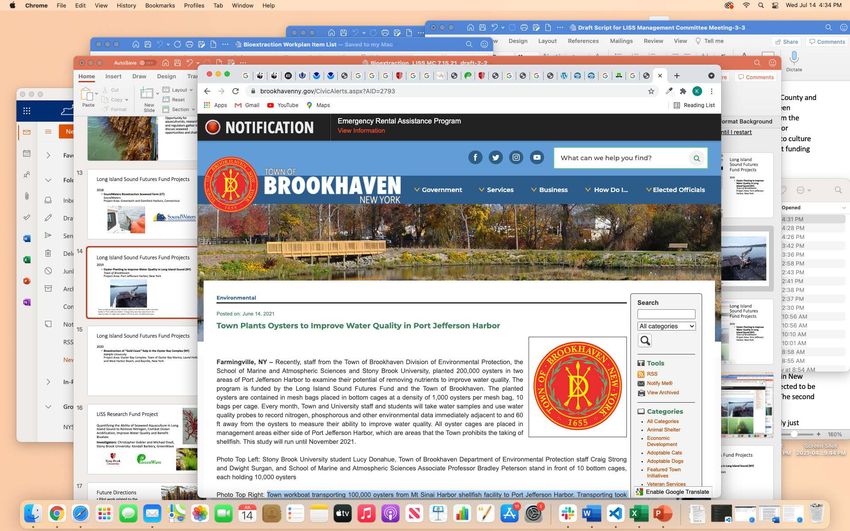The image size is (850, 531).
Task: Open Microsoft Excel from the Dock
Action: tap(639, 513)
